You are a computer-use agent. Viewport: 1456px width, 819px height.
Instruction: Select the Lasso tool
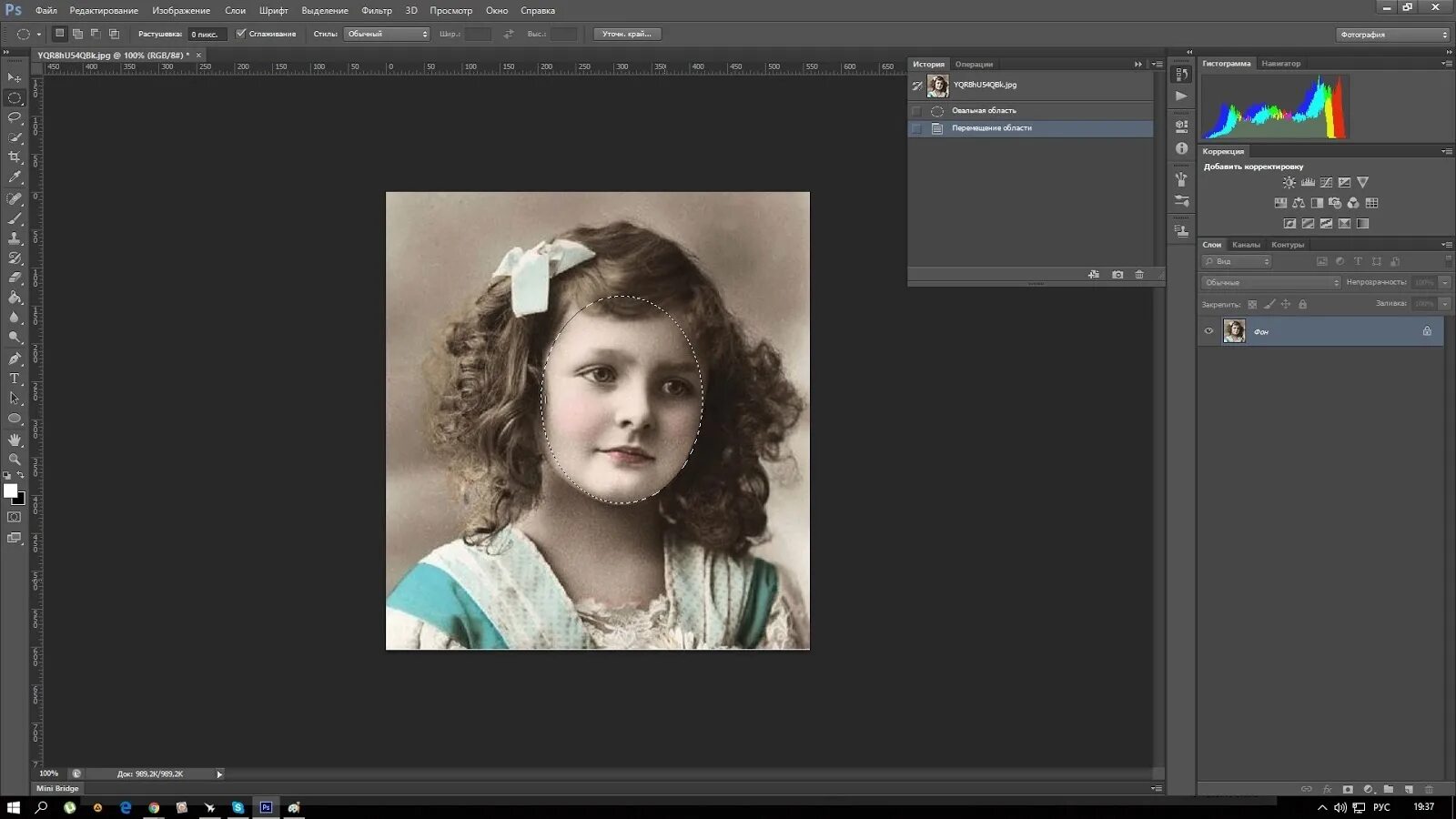tap(15, 117)
